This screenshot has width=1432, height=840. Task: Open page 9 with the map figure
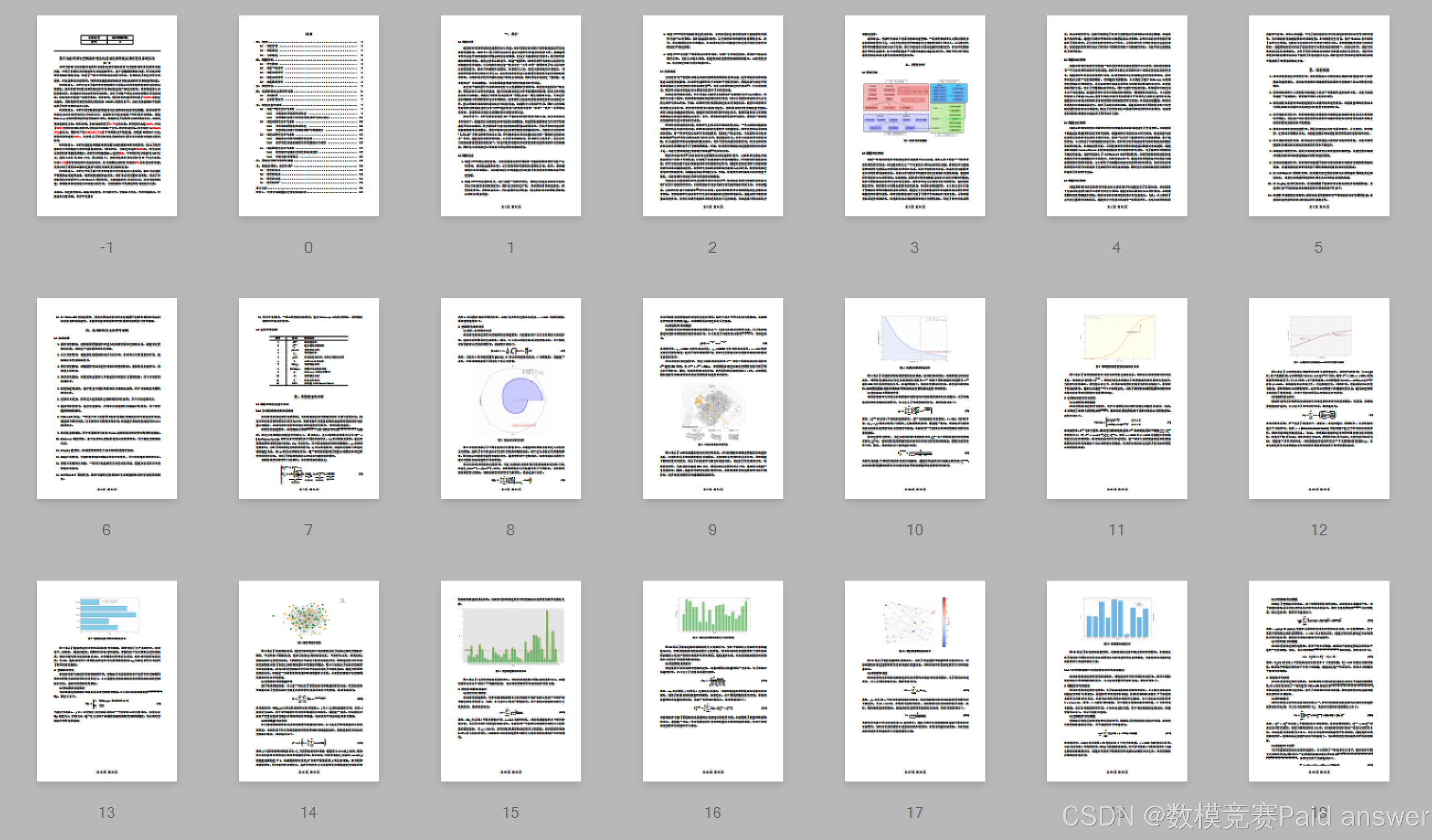pyautogui.click(x=713, y=398)
